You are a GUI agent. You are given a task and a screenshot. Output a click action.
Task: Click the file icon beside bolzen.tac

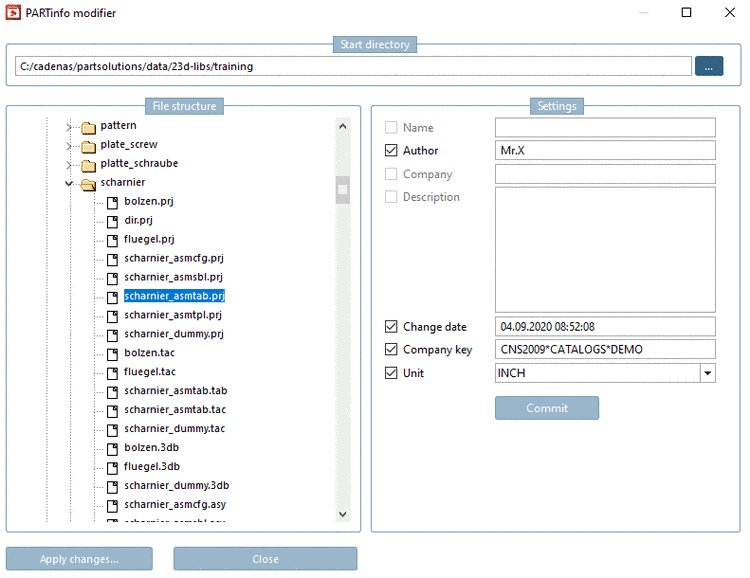pos(112,355)
